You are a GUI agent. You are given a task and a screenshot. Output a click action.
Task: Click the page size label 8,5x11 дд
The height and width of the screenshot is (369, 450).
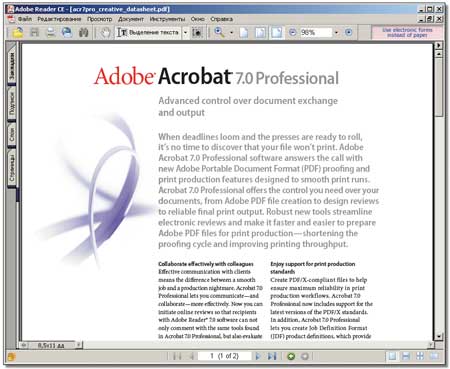click(51, 346)
